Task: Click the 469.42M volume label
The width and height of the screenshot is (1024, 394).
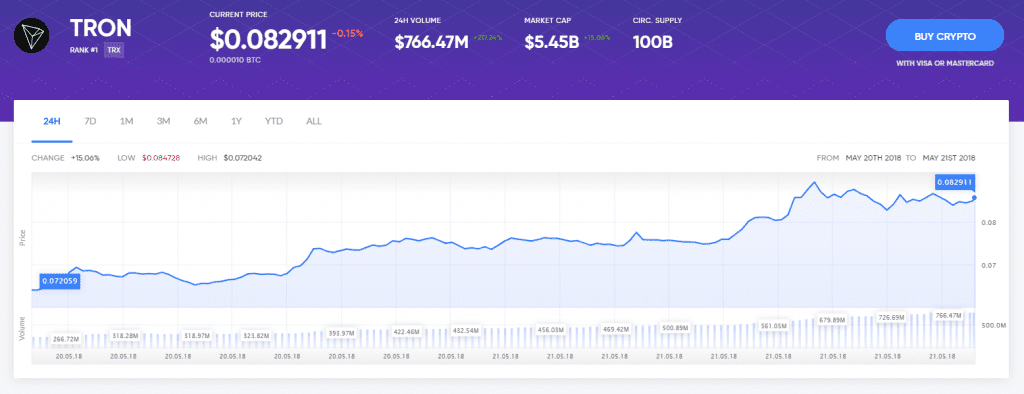Action: tap(616, 329)
